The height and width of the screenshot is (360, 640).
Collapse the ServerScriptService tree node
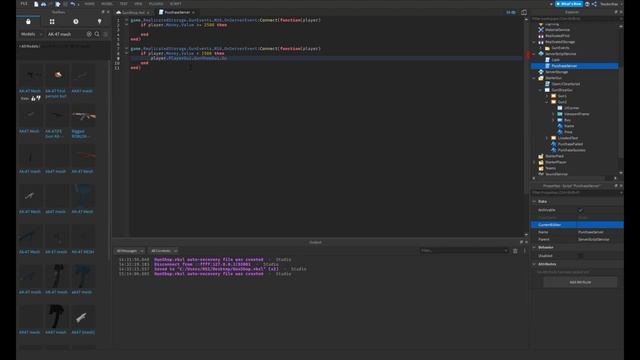[534, 54]
